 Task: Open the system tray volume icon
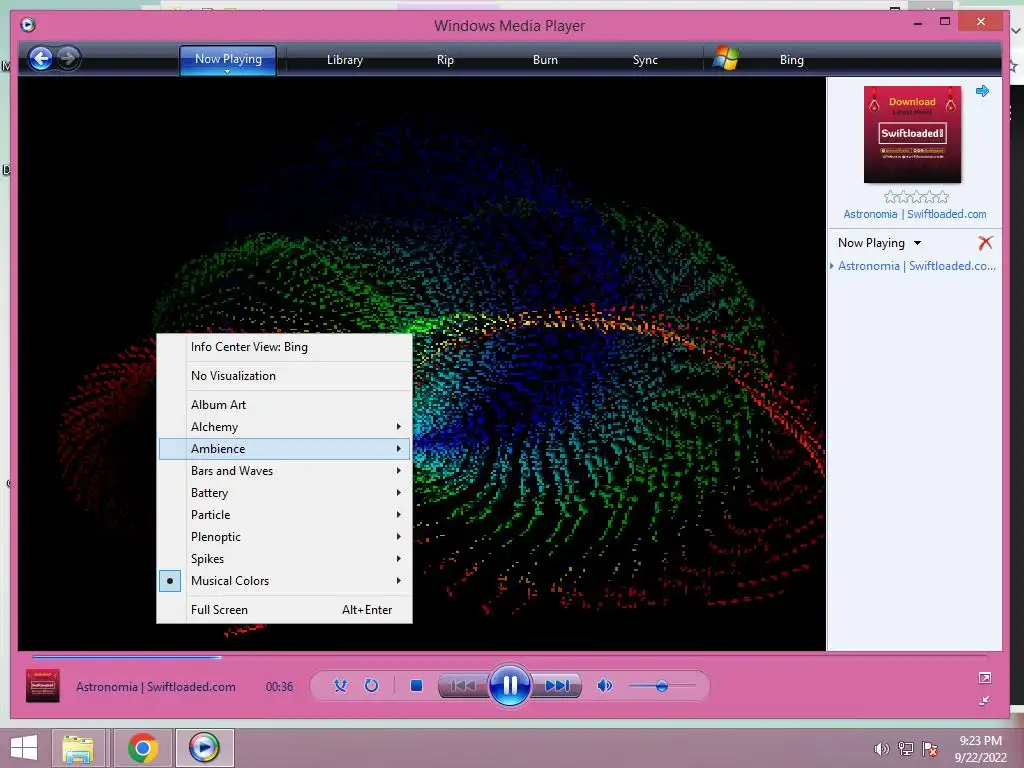point(881,749)
